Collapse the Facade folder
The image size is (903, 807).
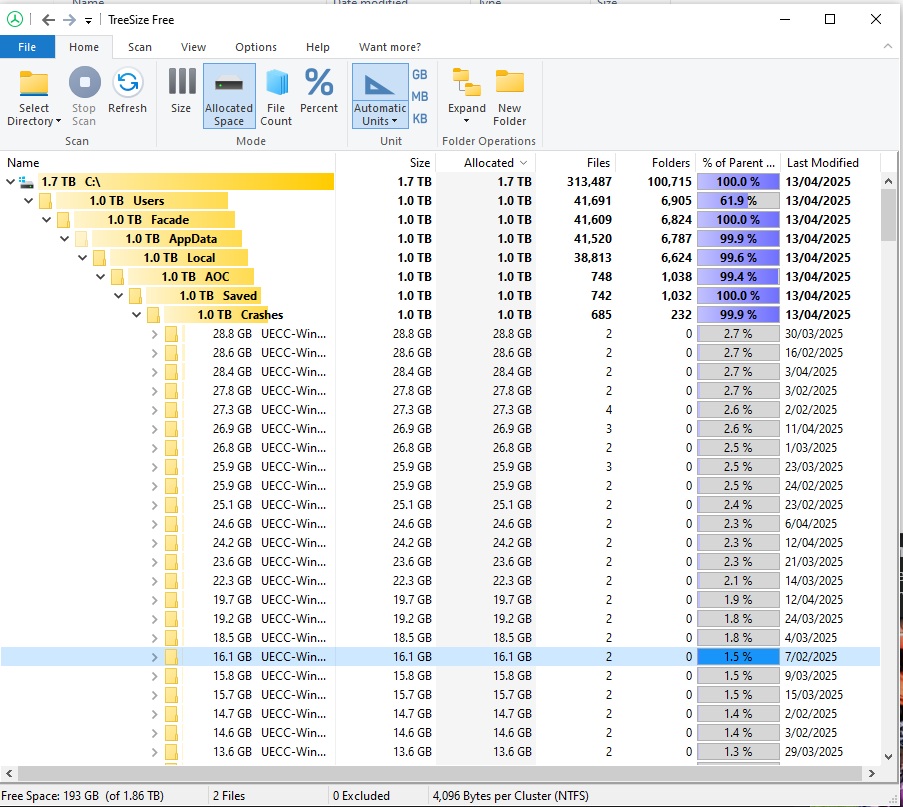coord(47,220)
